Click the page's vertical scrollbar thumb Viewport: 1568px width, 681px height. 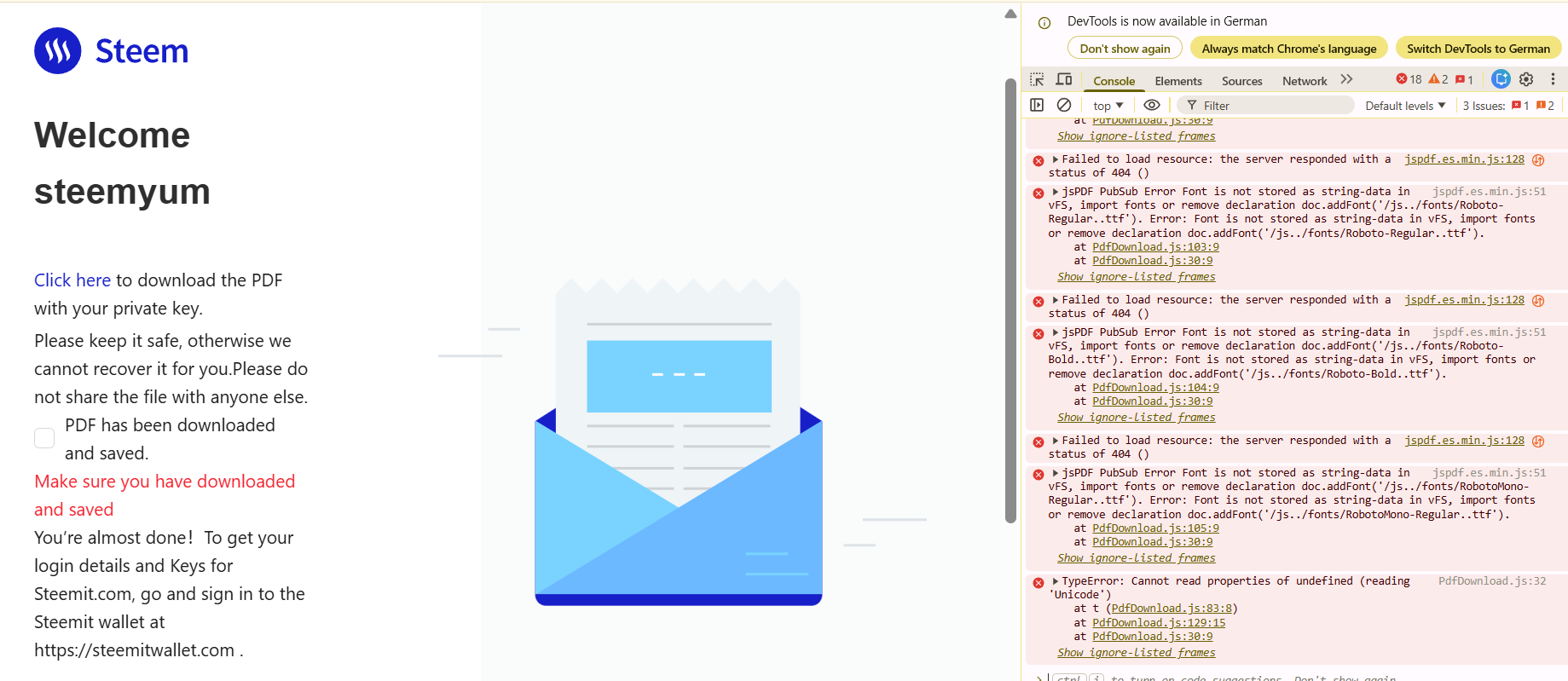point(1010,300)
